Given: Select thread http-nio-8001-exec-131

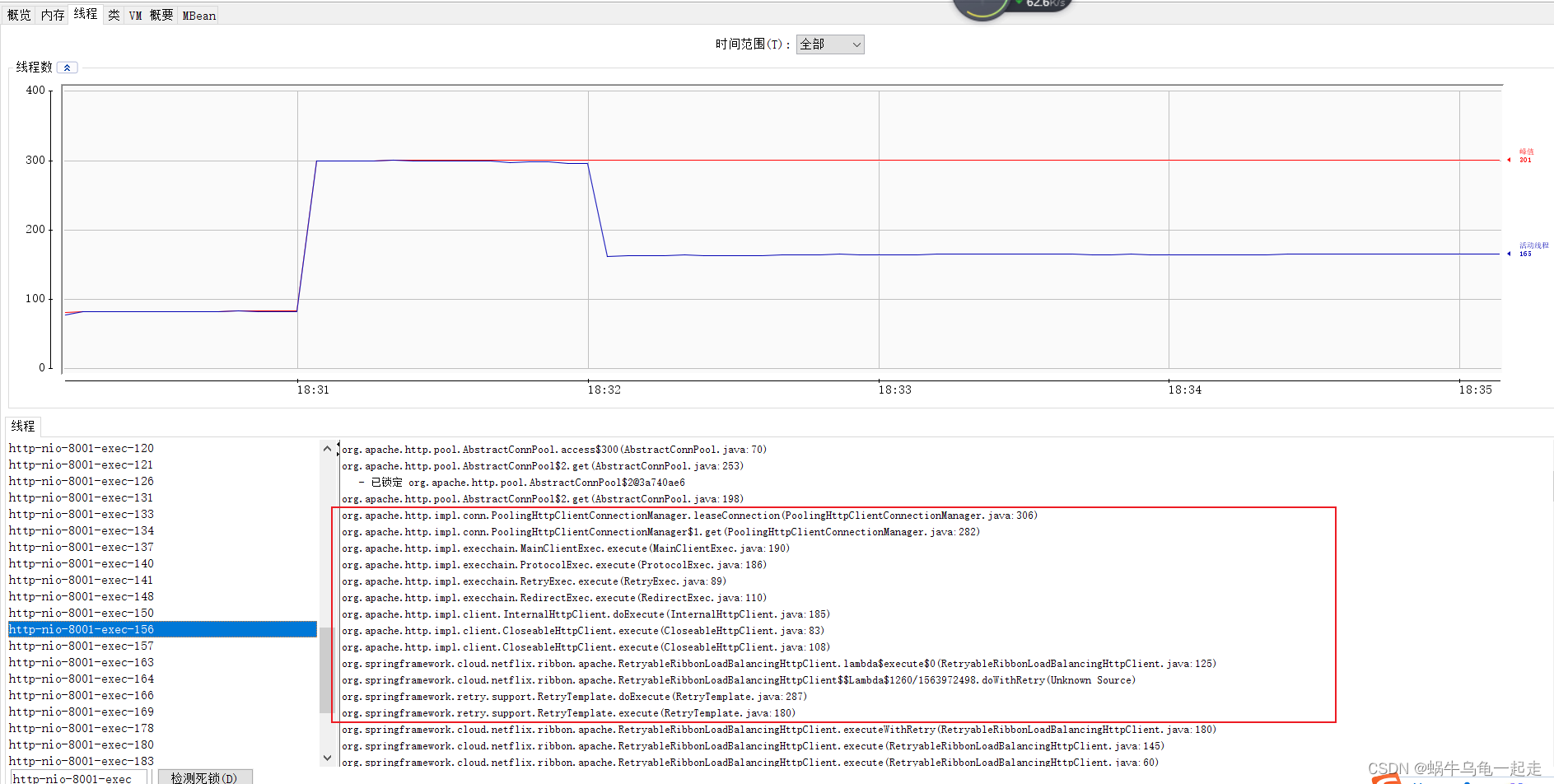Looking at the screenshot, I should click(x=162, y=497).
